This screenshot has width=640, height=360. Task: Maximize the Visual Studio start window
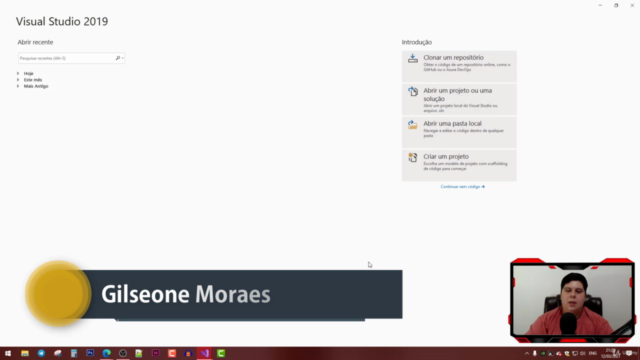[x=616, y=5]
